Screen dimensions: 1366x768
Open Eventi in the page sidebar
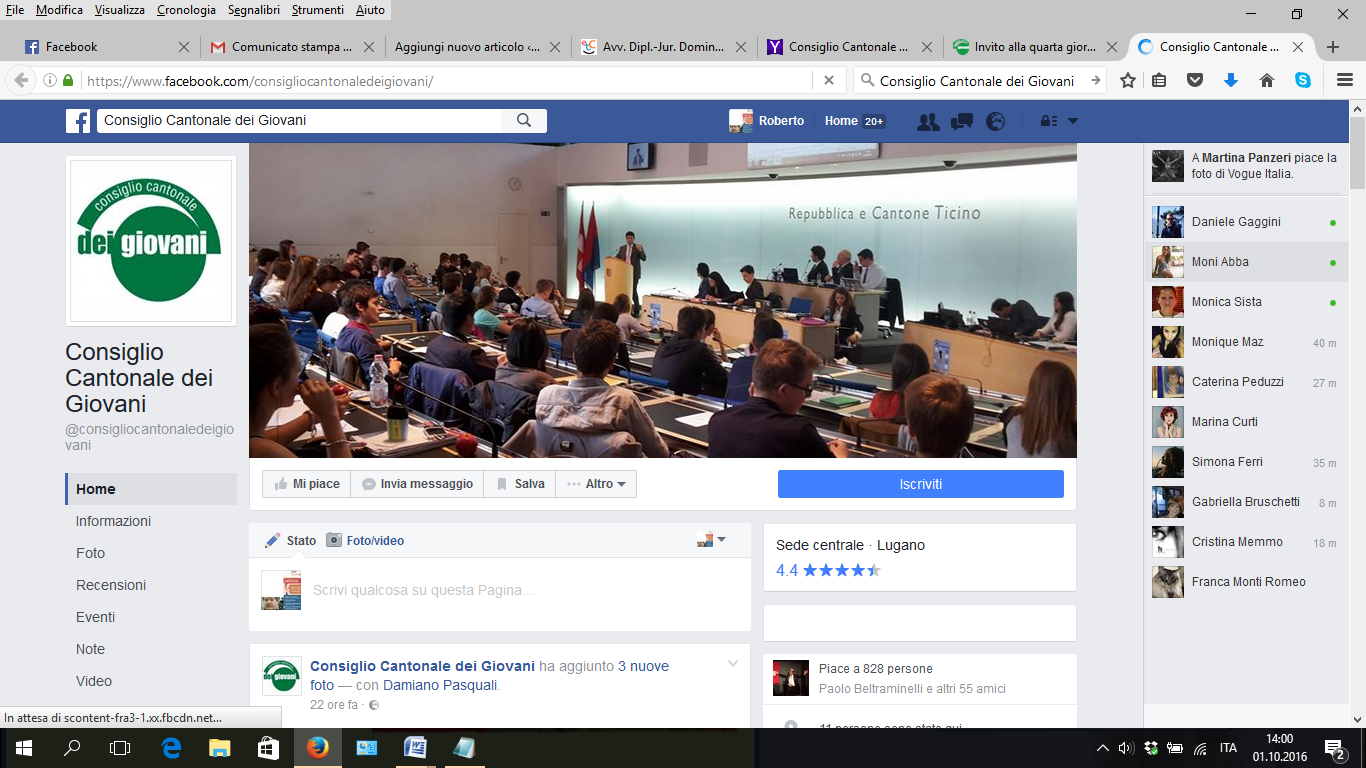[x=95, y=617]
